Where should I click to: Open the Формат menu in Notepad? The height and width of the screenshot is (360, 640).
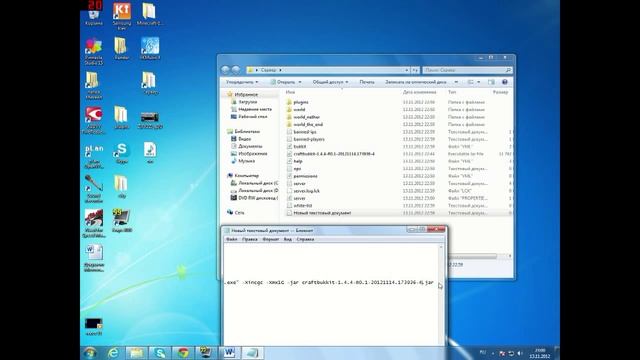click(x=271, y=239)
